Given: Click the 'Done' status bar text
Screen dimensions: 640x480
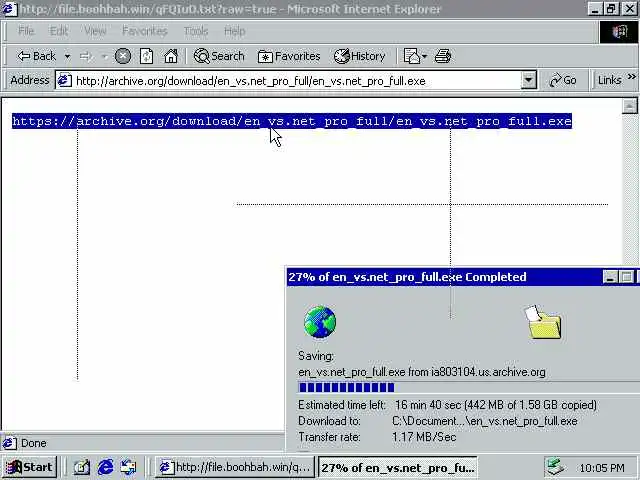Looking at the screenshot, I should [33, 443].
